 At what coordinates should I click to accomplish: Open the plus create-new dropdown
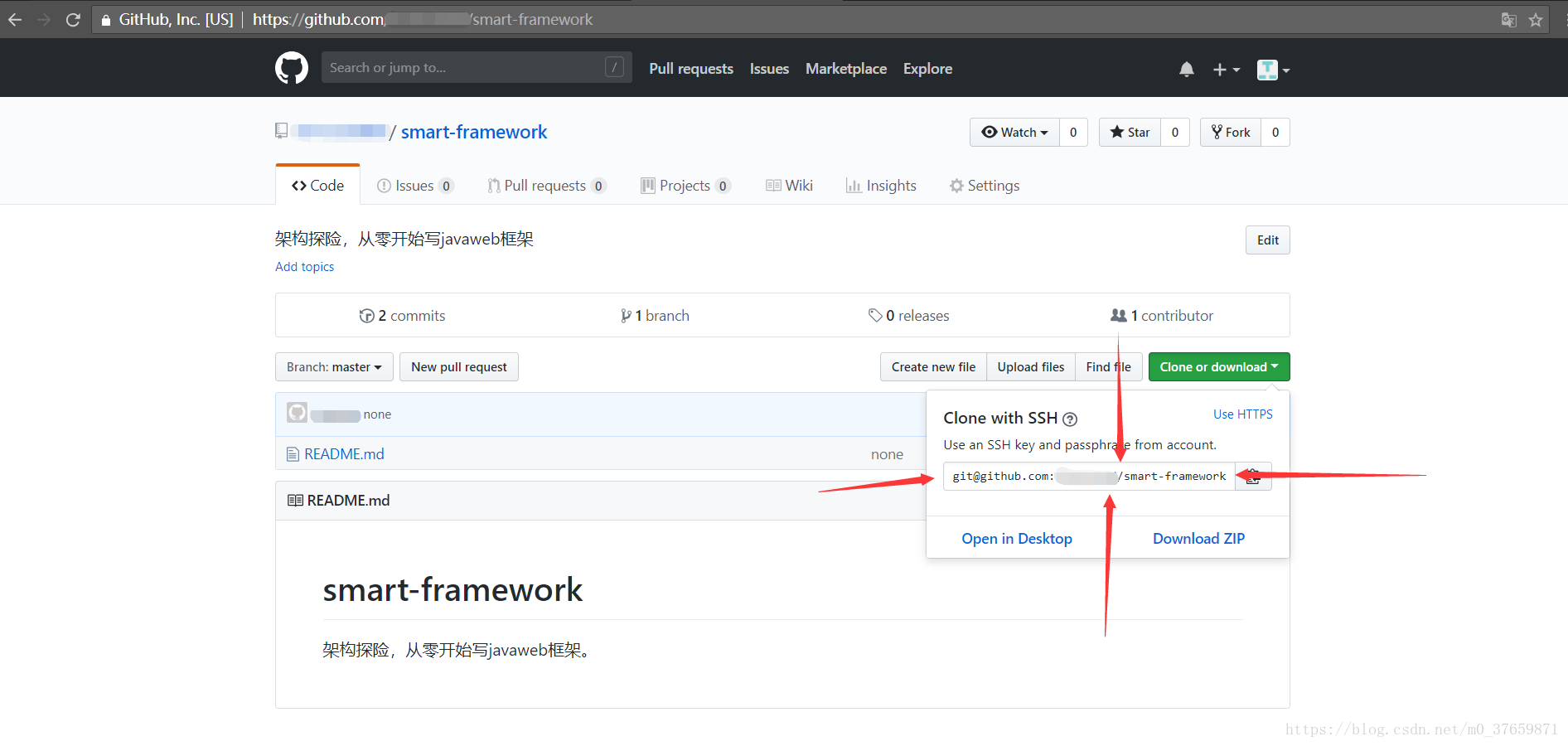pyautogui.click(x=1226, y=70)
